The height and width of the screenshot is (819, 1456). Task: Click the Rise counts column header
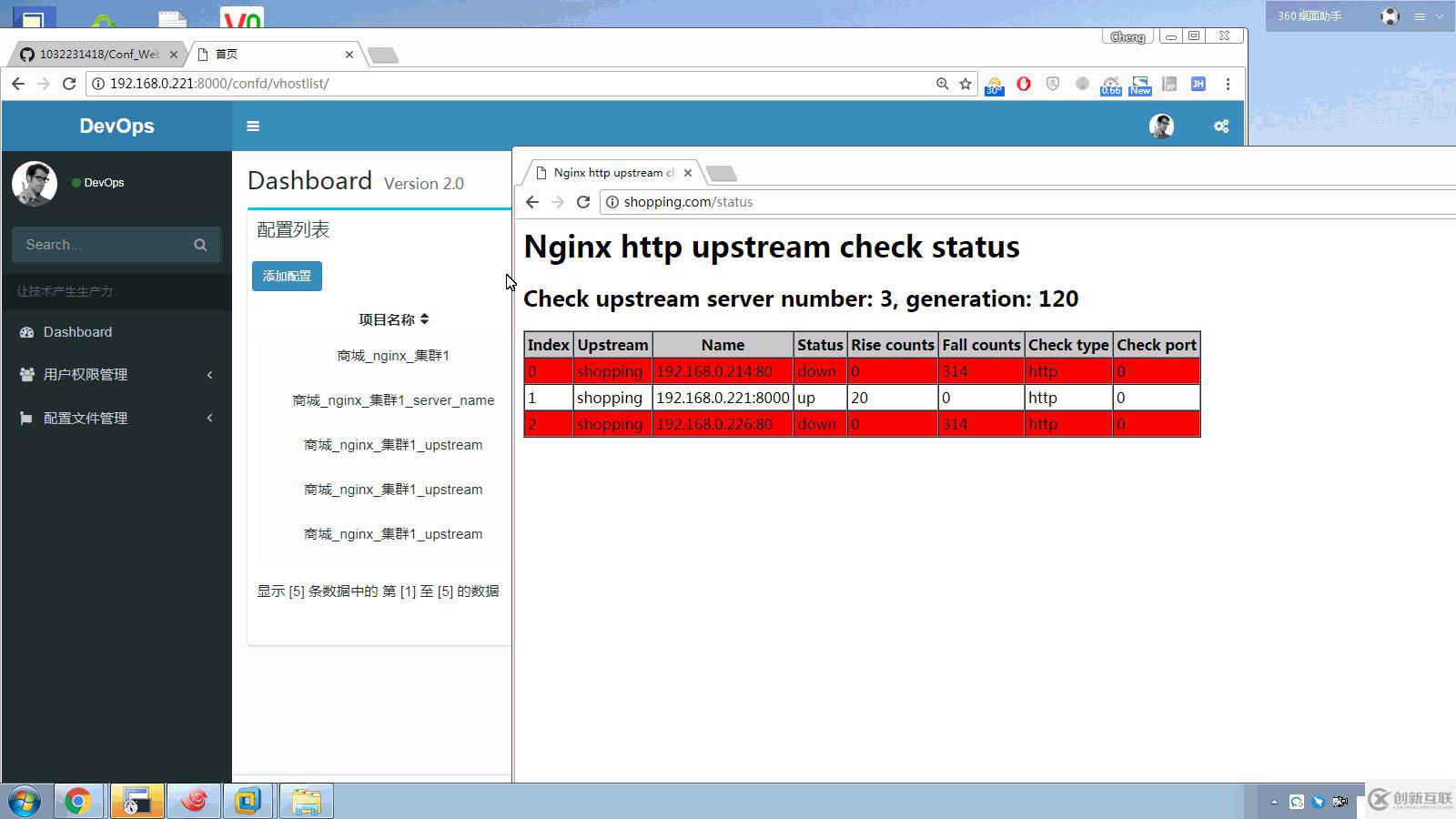pyautogui.click(x=893, y=345)
